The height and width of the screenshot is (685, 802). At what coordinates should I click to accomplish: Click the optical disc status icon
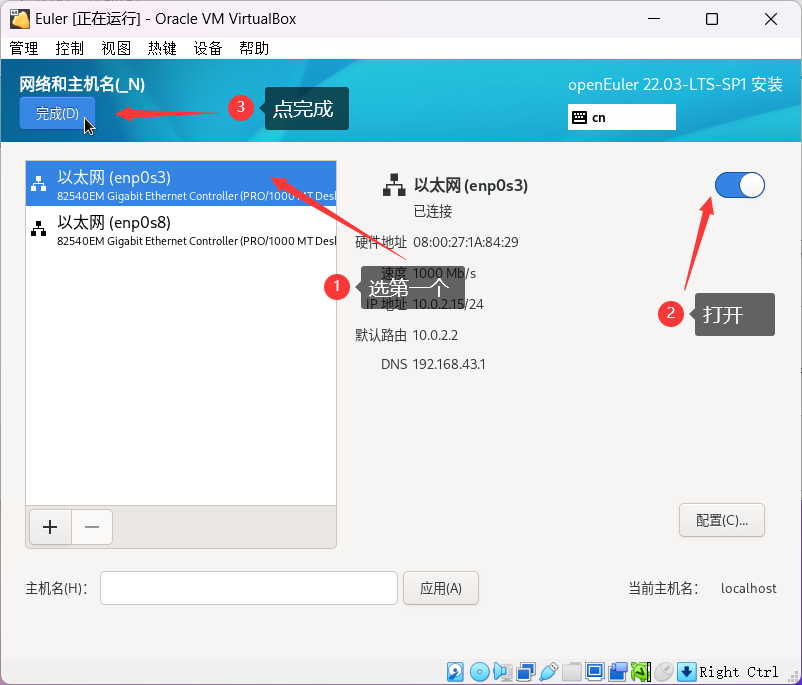[479, 672]
